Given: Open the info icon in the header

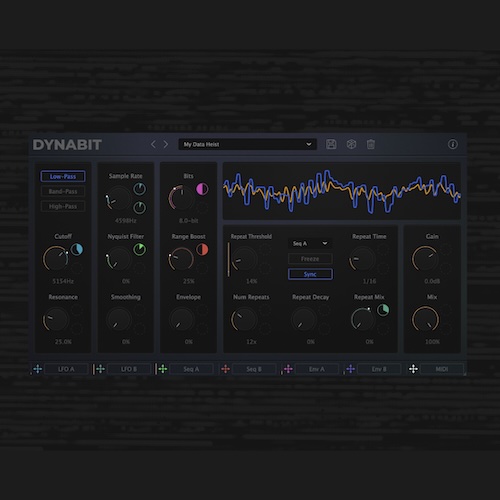Looking at the screenshot, I should coord(452,144).
